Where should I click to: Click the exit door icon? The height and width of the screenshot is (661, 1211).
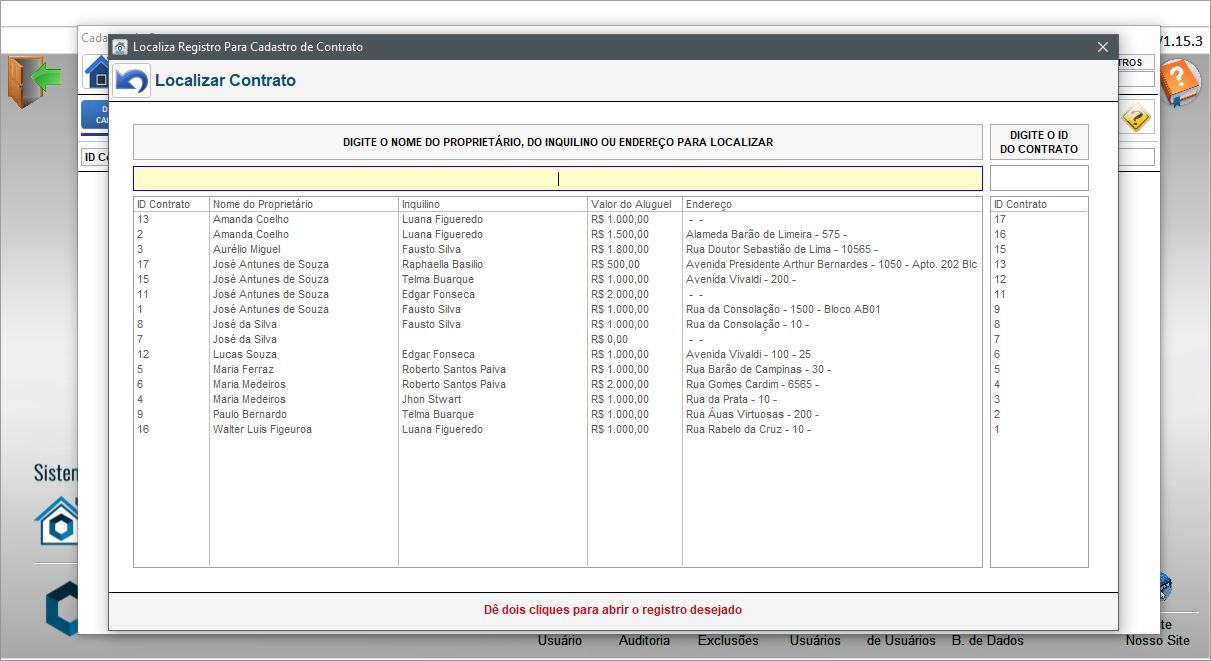[x=34, y=80]
